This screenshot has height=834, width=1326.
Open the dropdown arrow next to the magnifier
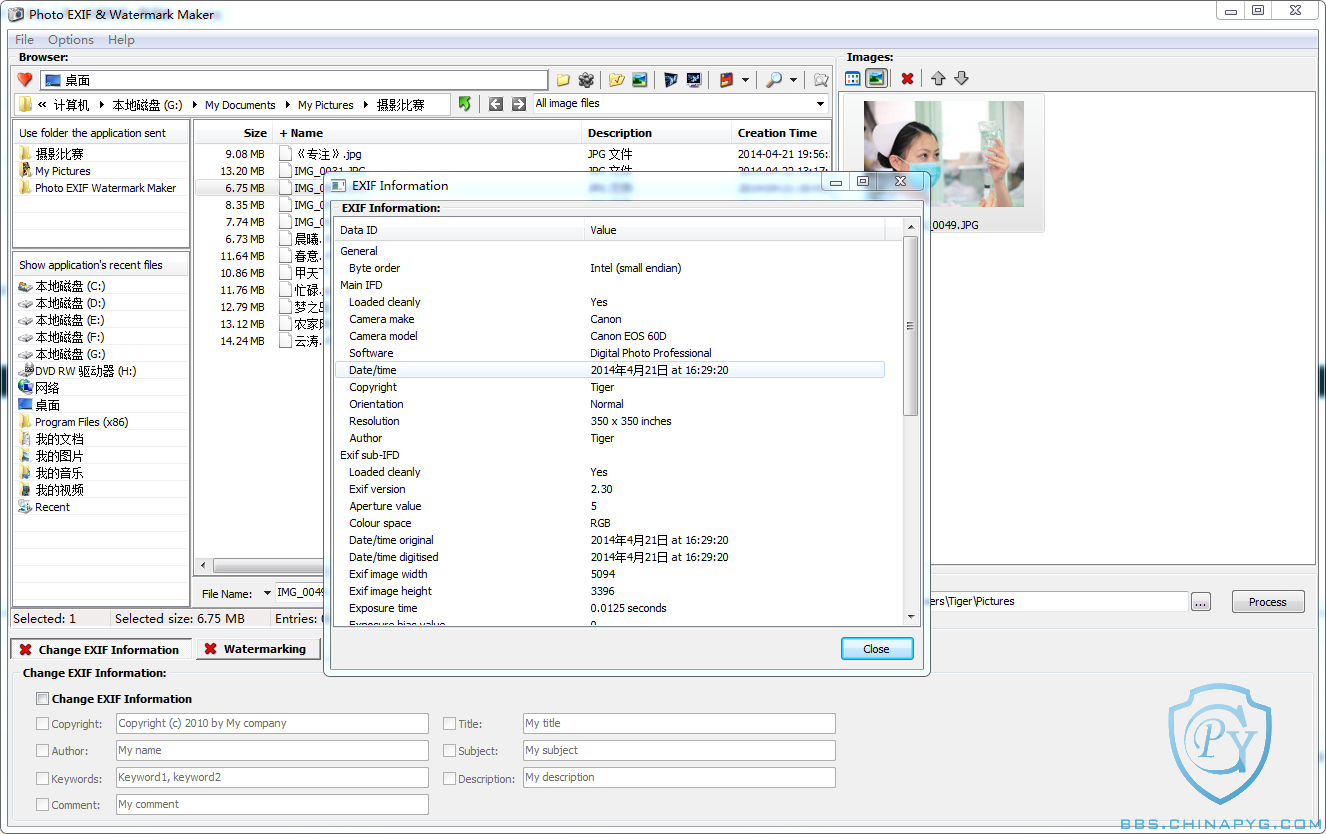coord(794,80)
